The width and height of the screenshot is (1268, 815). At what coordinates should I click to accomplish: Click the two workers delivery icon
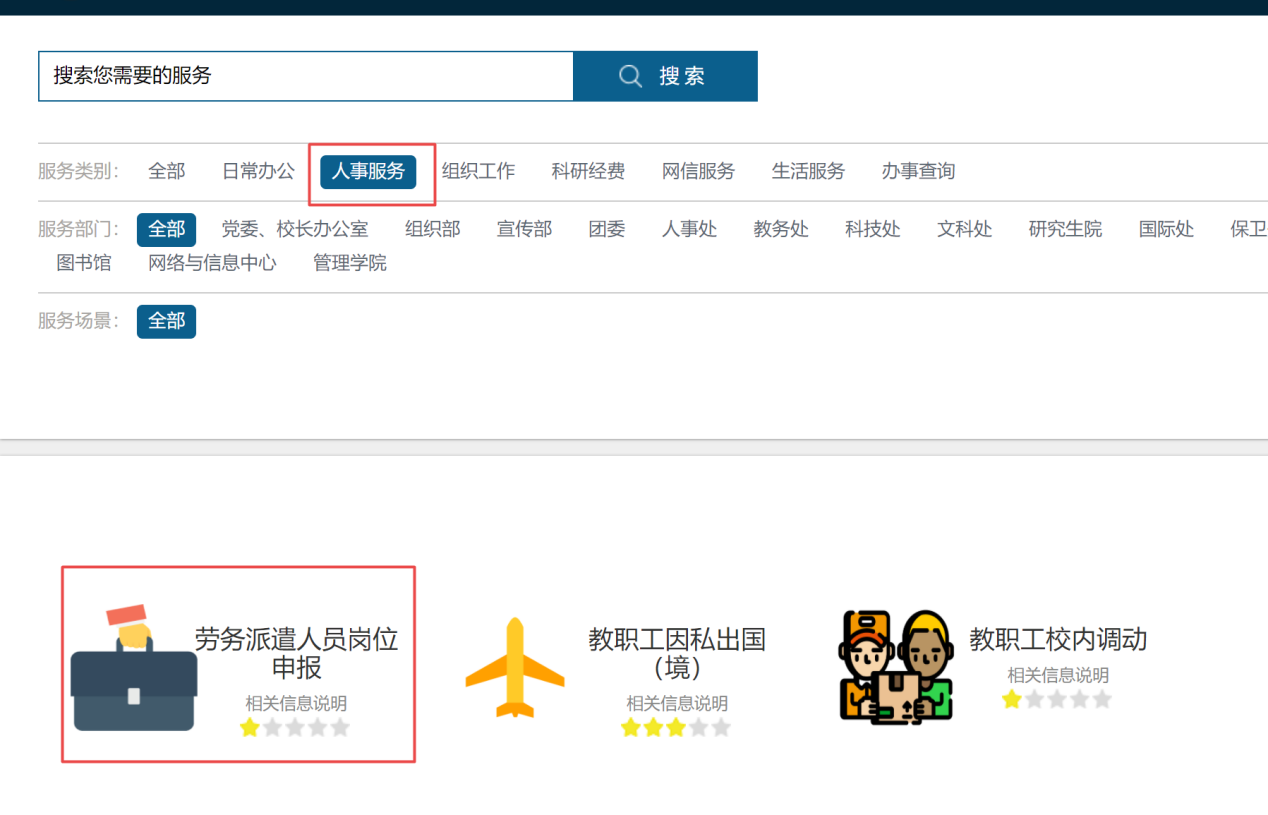[x=895, y=667]
